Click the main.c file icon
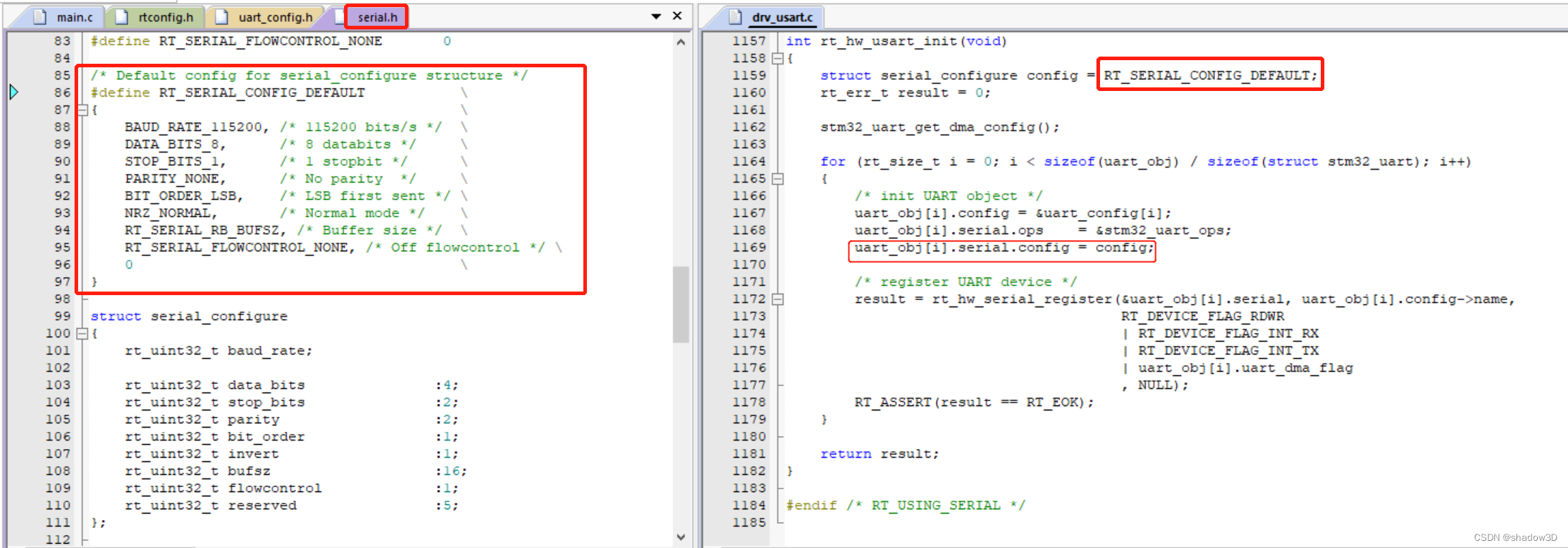This screenshot has width=1568, height=548. (x=40, y=17)
